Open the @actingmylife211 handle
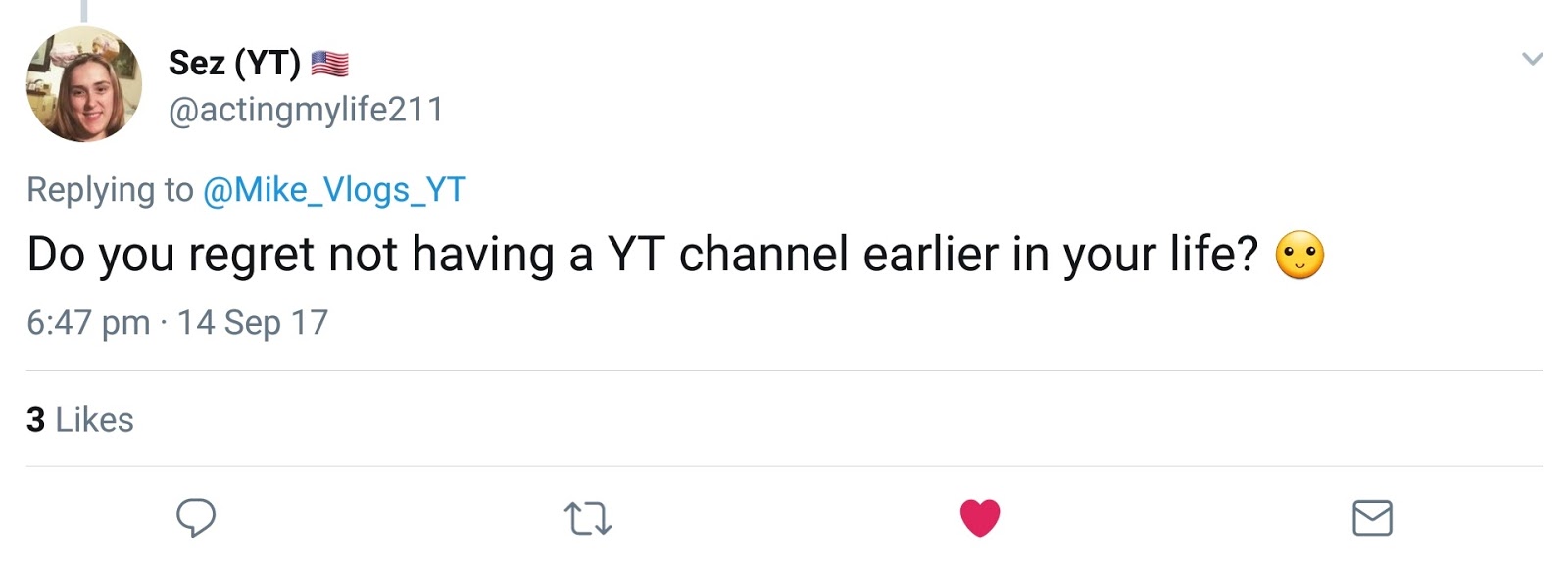The height and width of the screenshot is (568, 1568). click(x=306, y=109)
